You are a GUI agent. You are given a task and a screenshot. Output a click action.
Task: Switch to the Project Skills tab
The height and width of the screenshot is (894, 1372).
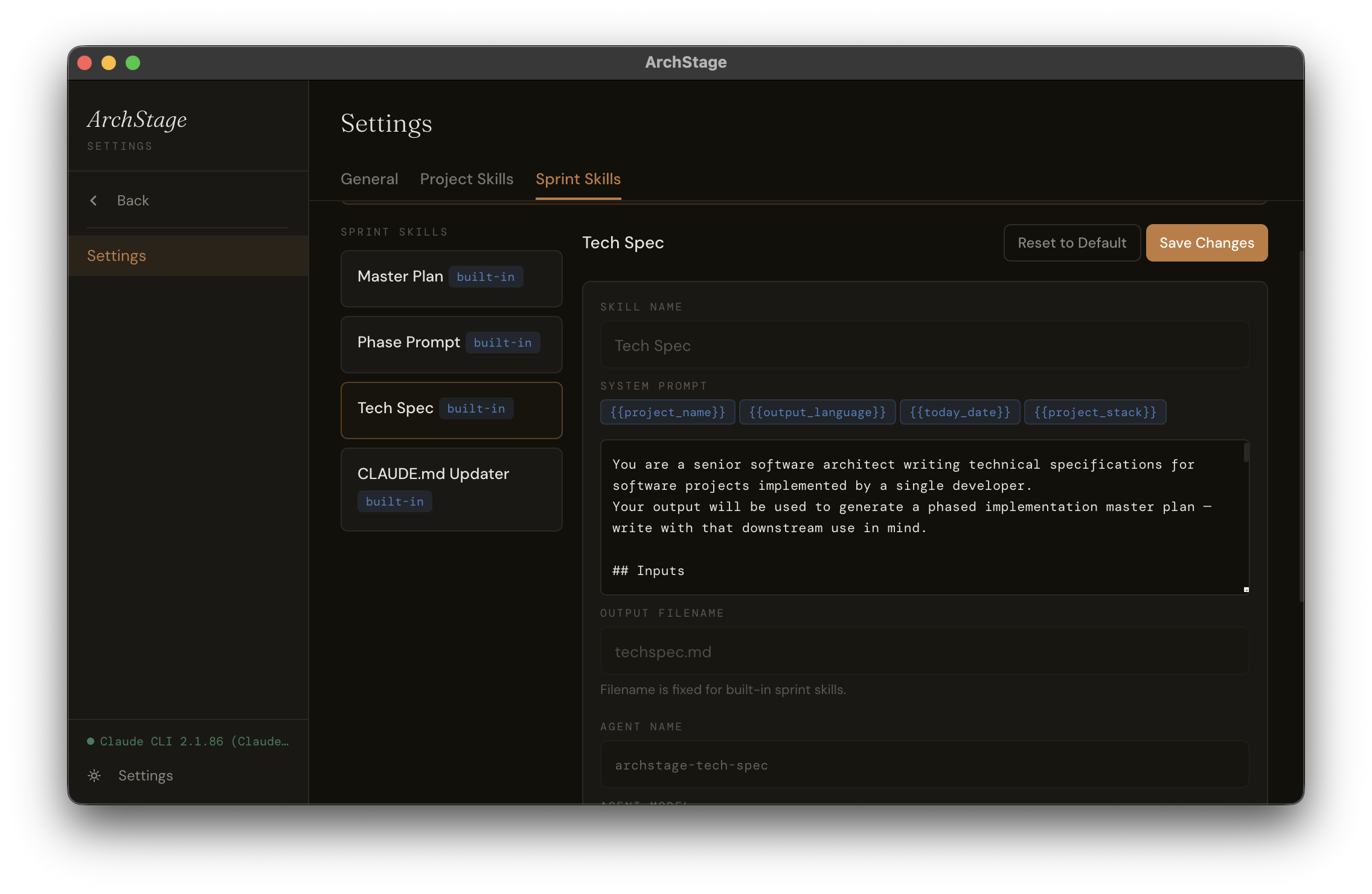466,179
